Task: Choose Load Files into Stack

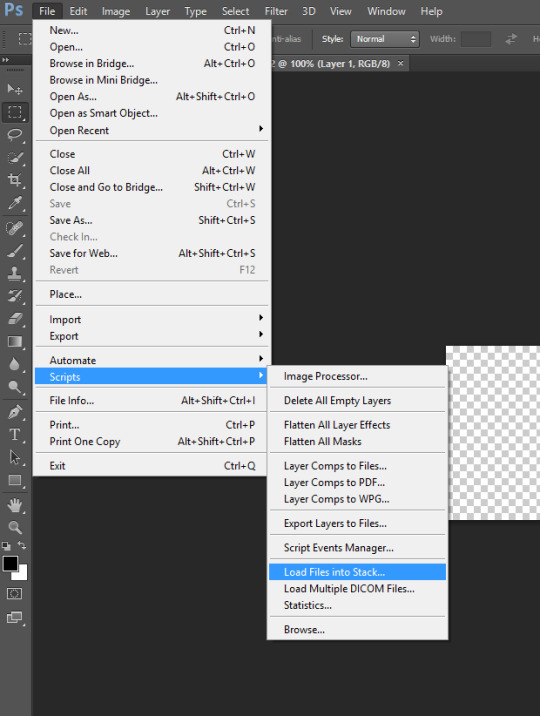Action: coord(357,572)
